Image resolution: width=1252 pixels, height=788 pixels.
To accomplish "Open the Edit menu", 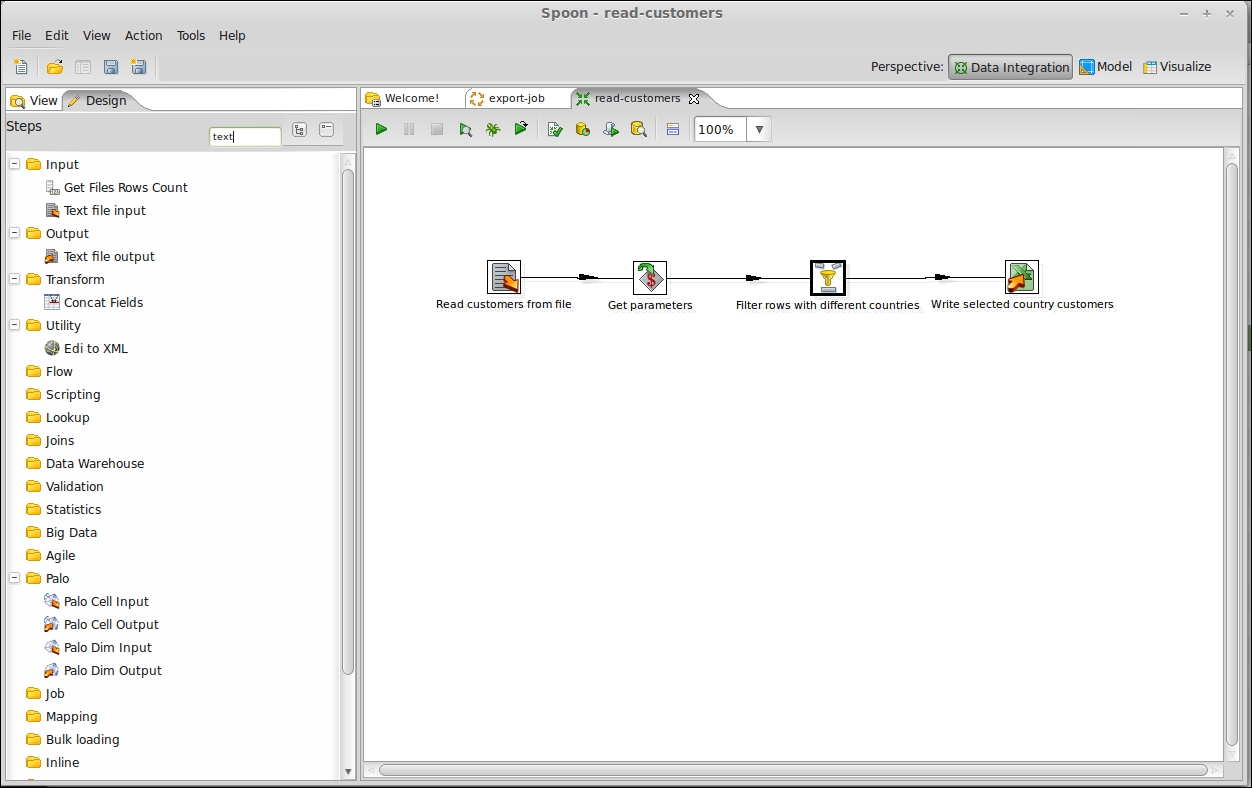I will [x=57, y=35].
